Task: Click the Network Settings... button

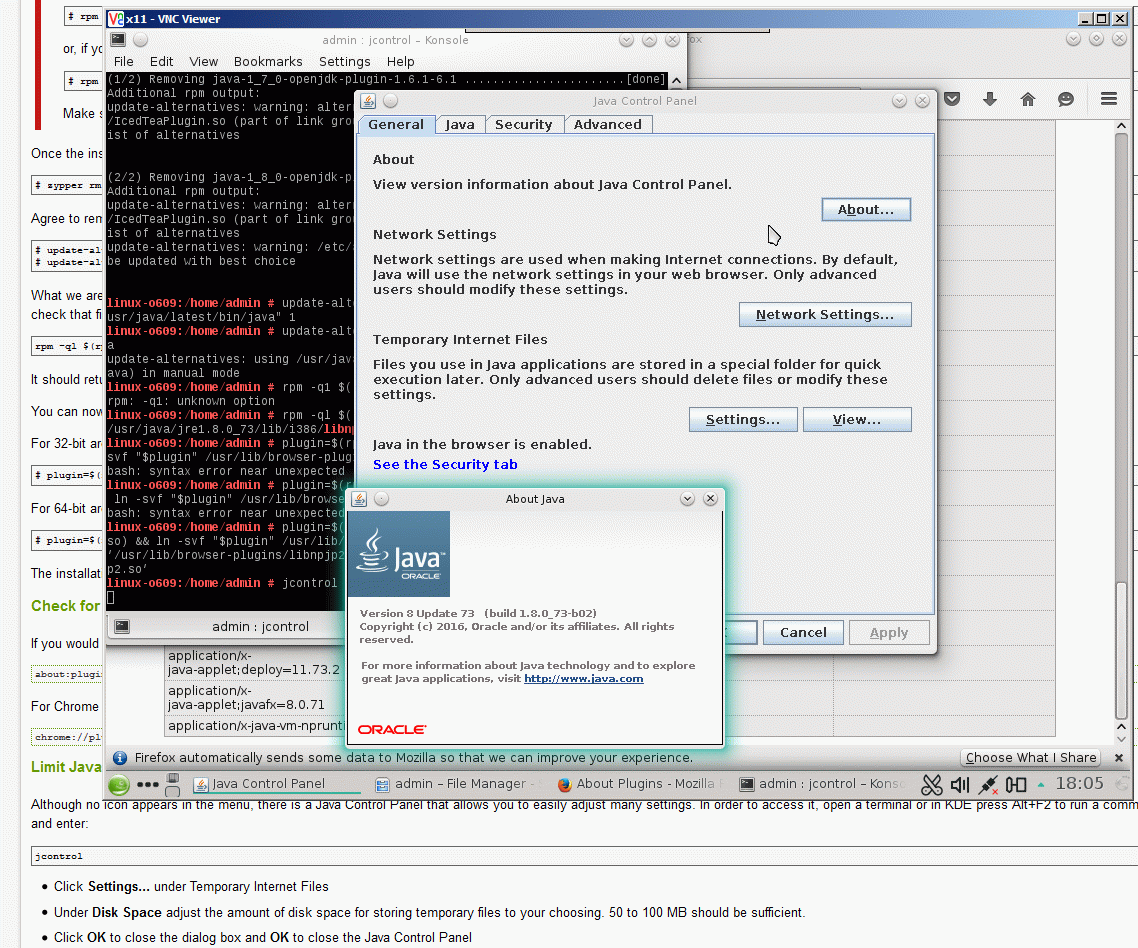Action: click(x=825, y=314)
